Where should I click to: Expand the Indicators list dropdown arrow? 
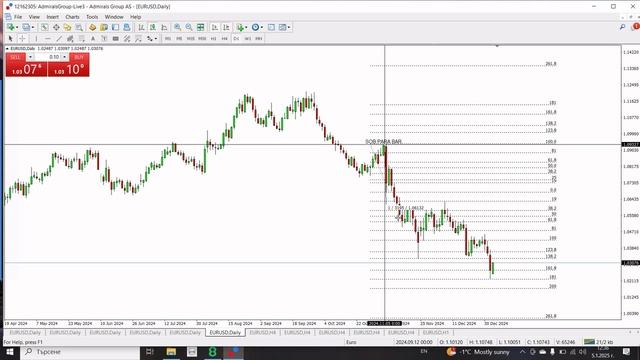coord(246,27)
